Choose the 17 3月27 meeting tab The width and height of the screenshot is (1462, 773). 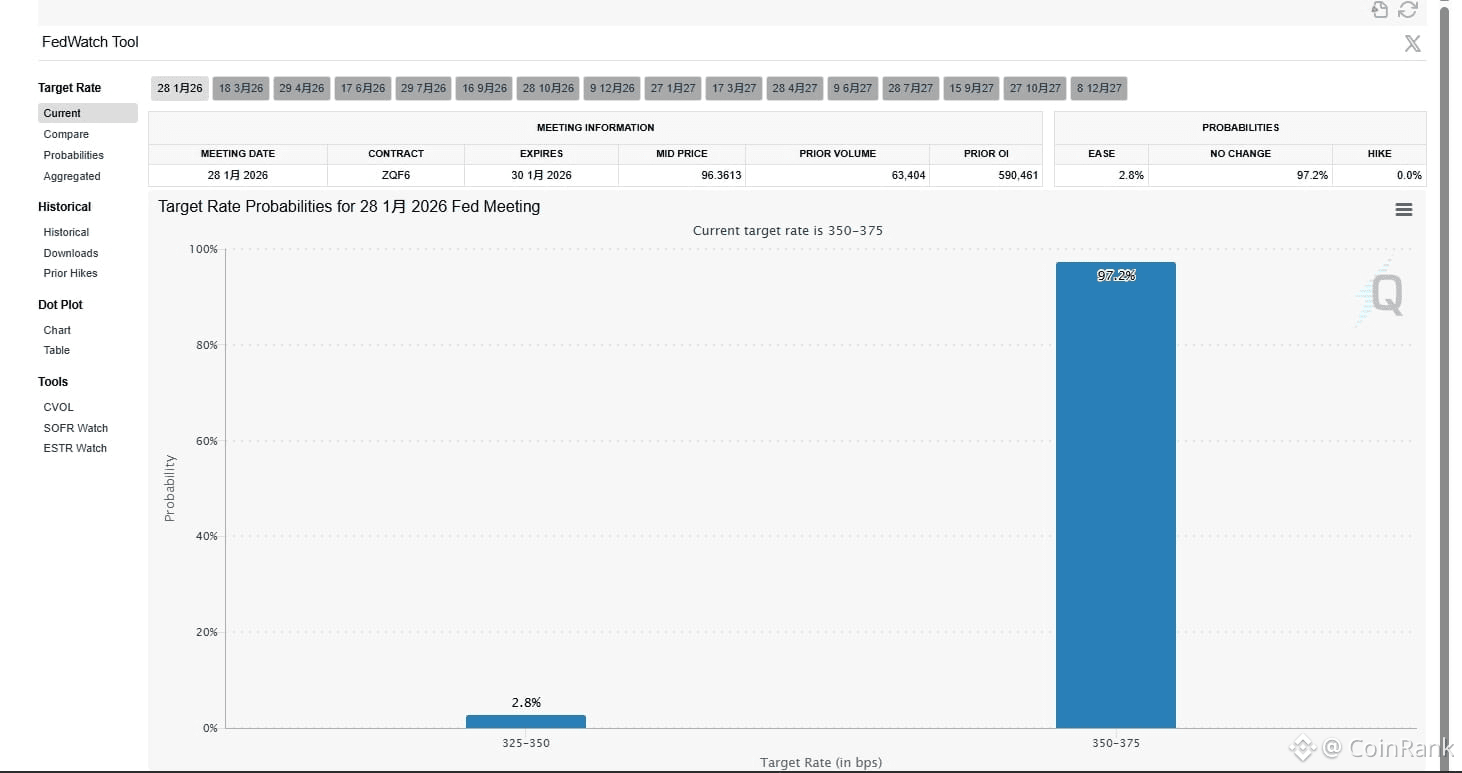click(x=734, y=88)
